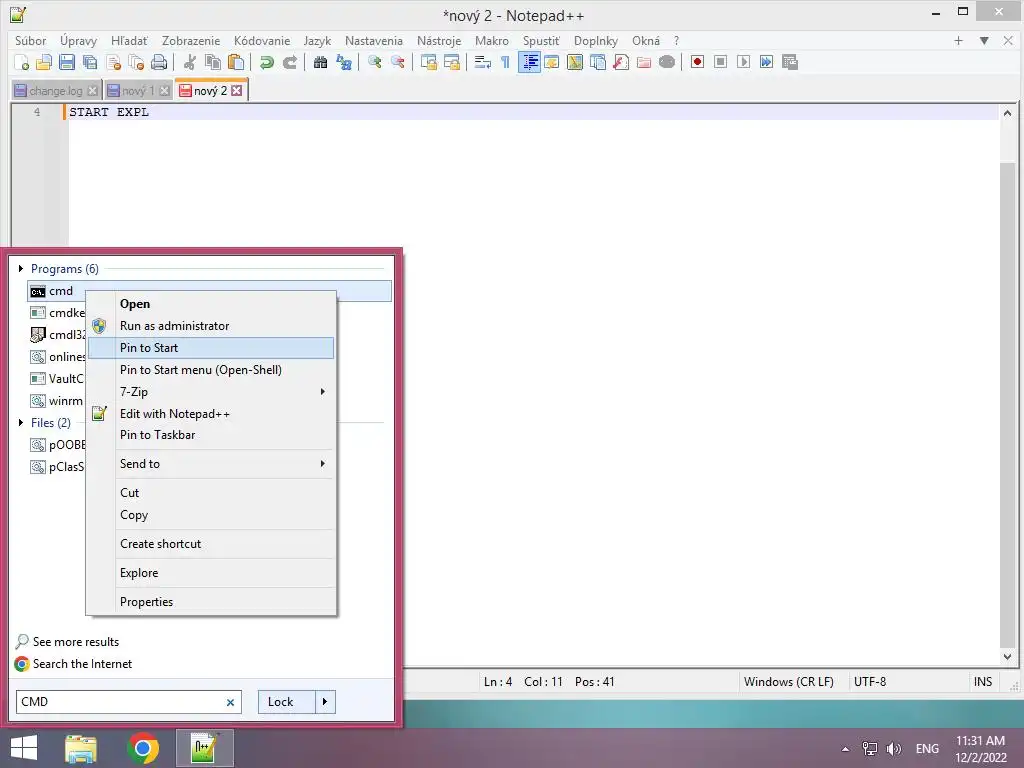Expand the 7-Zip submenu
The image size is (1024, 768).
[211, 392]
